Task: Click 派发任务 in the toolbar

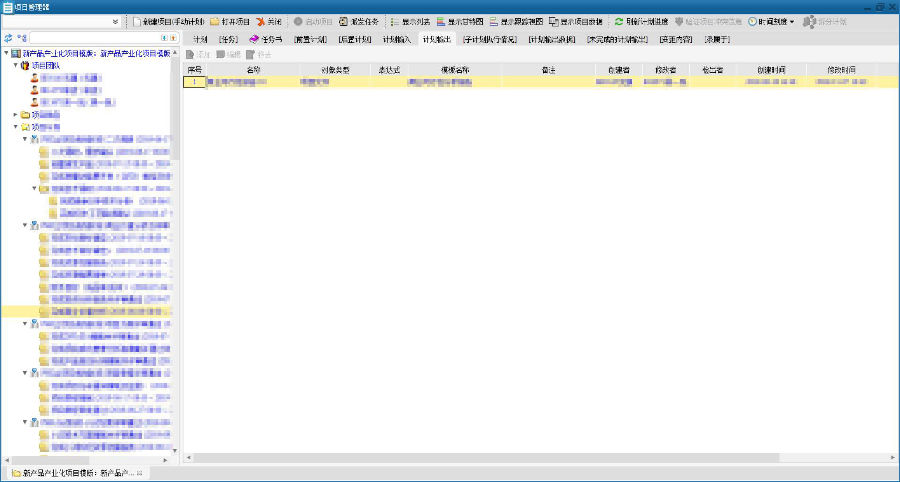Action: click(x=359, y=21)
